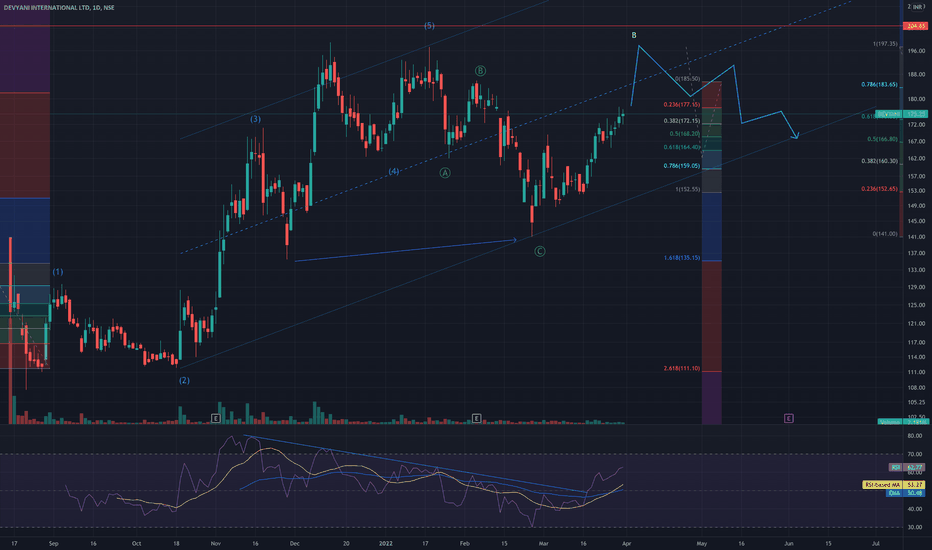Select the red 204.65 price line tag
This screenshot has height=550, width=932.
tap(915, 26)
